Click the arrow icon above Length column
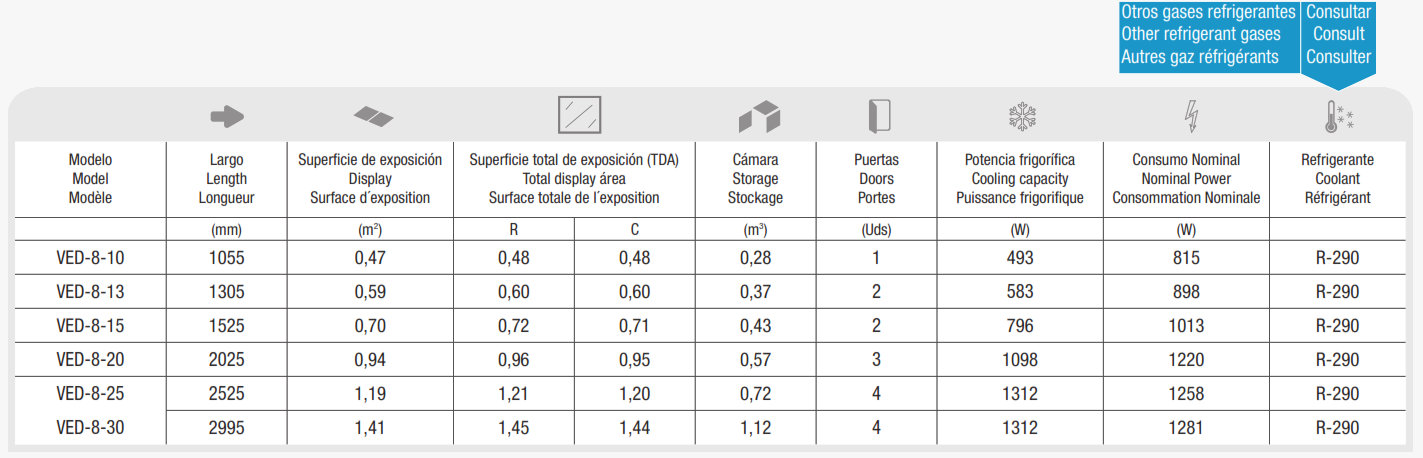 (x=227, y=117)
